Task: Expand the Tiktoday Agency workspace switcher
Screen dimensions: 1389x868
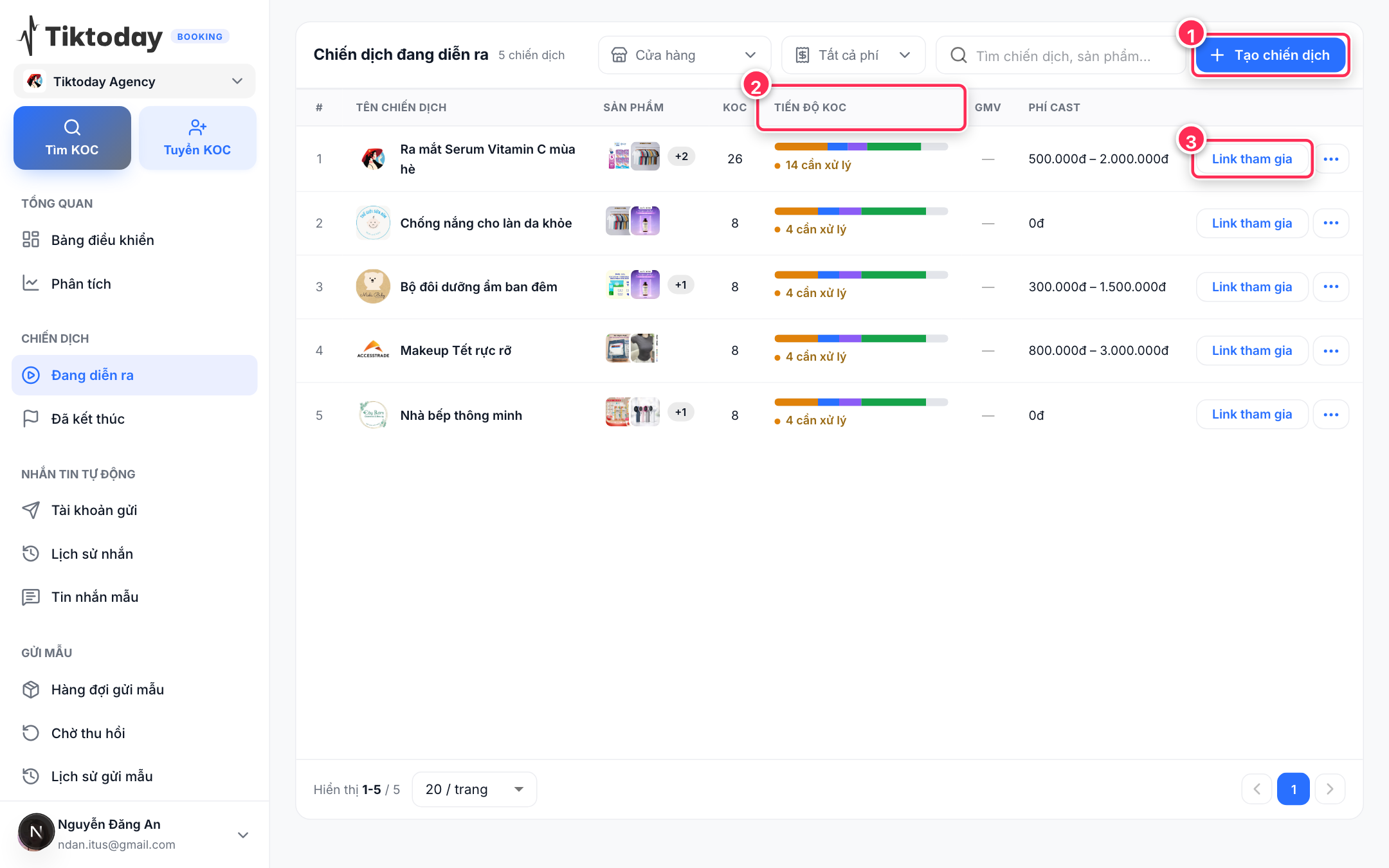Action: tap(134, 81)
